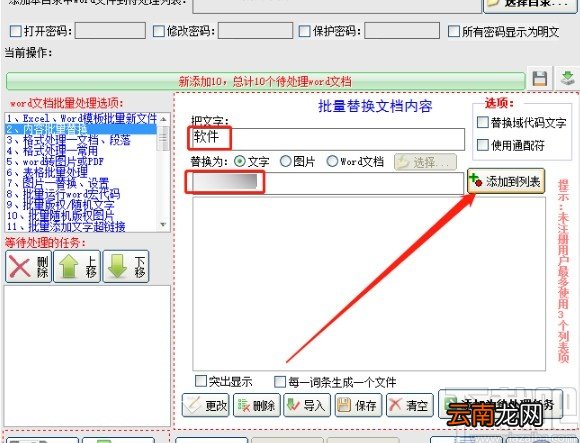The image size is (580, 443).
Task: Enable 保护密码 checkbox
Action: pos(304,31)
